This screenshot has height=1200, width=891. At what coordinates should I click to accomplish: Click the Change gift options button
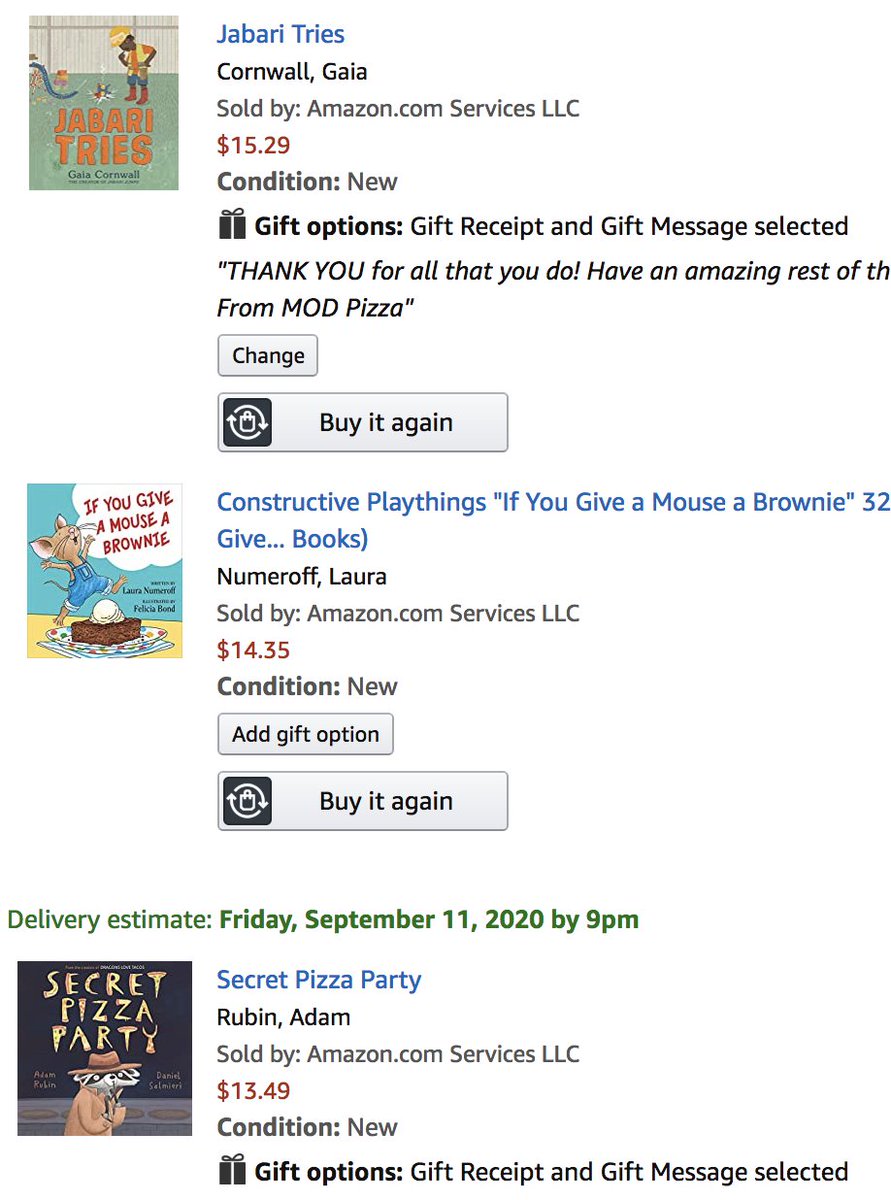click(268, 356)
